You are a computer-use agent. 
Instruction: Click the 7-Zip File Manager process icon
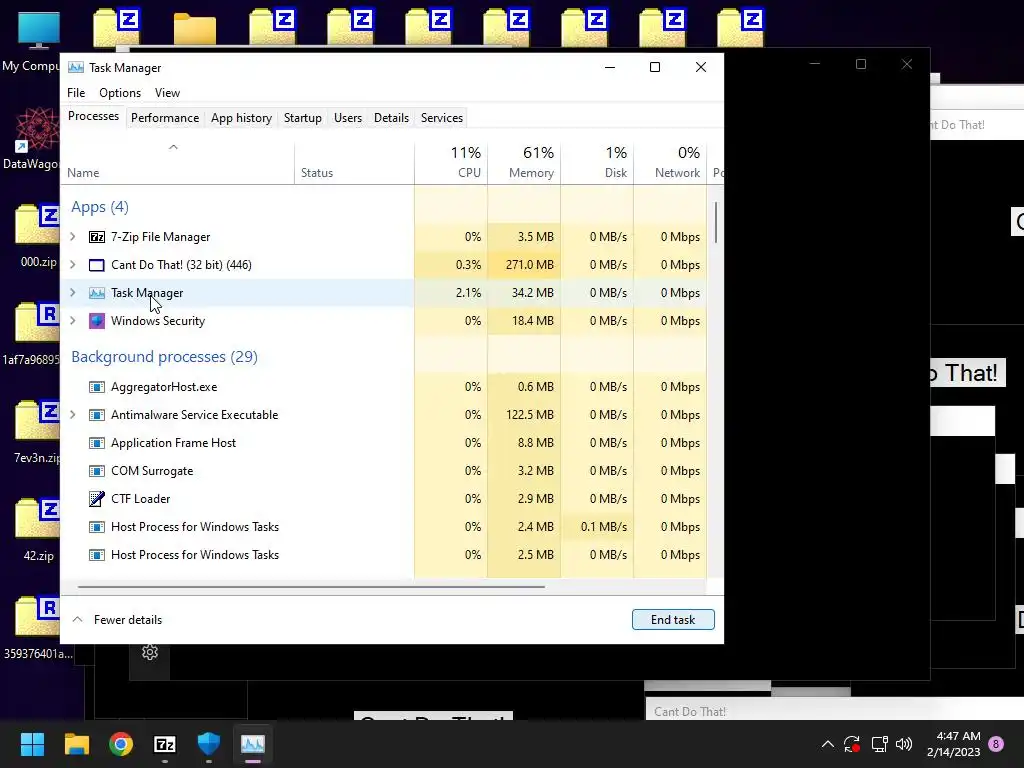coord(97,237)
